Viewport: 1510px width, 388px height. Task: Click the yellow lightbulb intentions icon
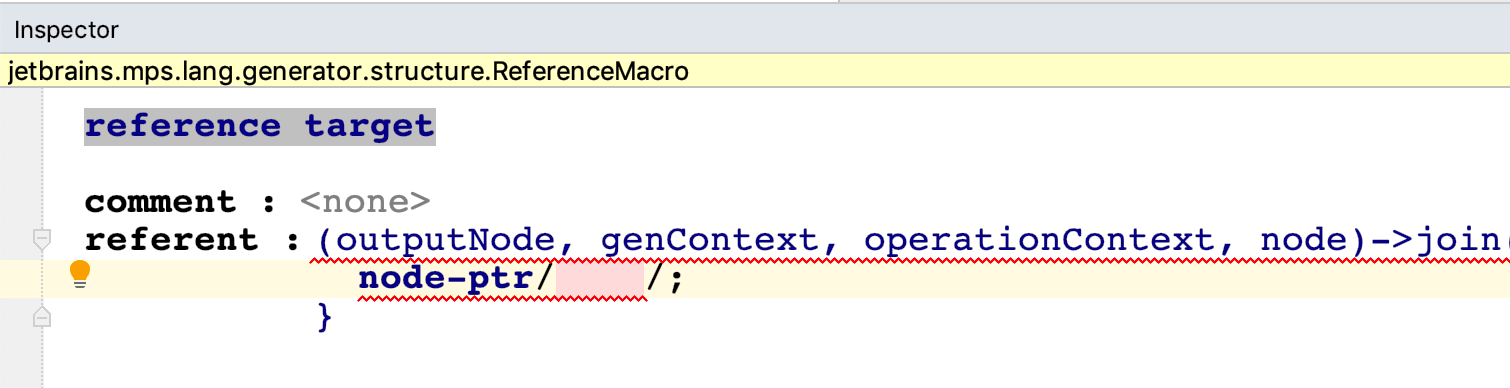click(x=80, y=275)
